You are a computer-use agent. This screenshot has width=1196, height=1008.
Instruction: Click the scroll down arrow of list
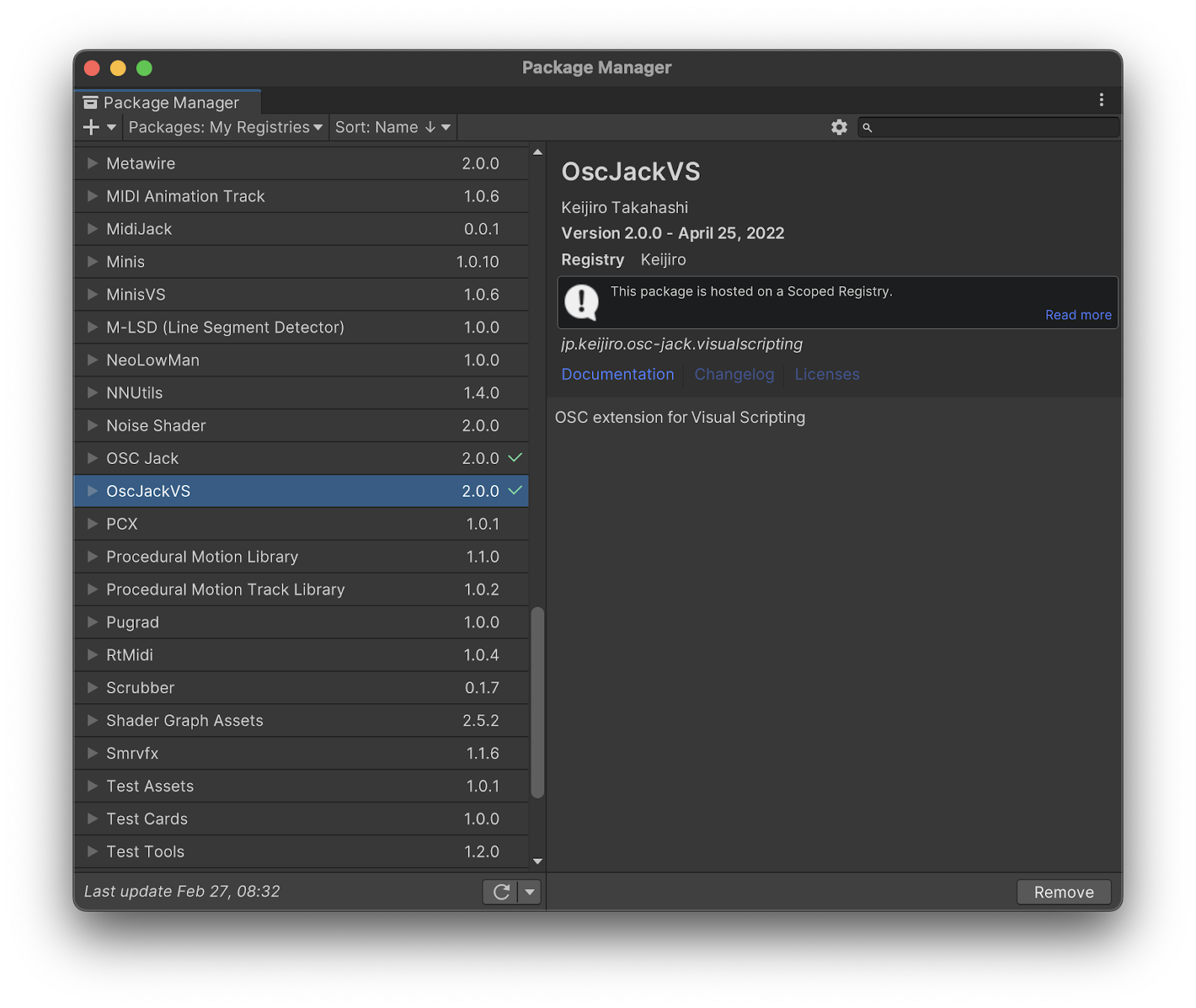pyautogui.click(x=537, y=862)
